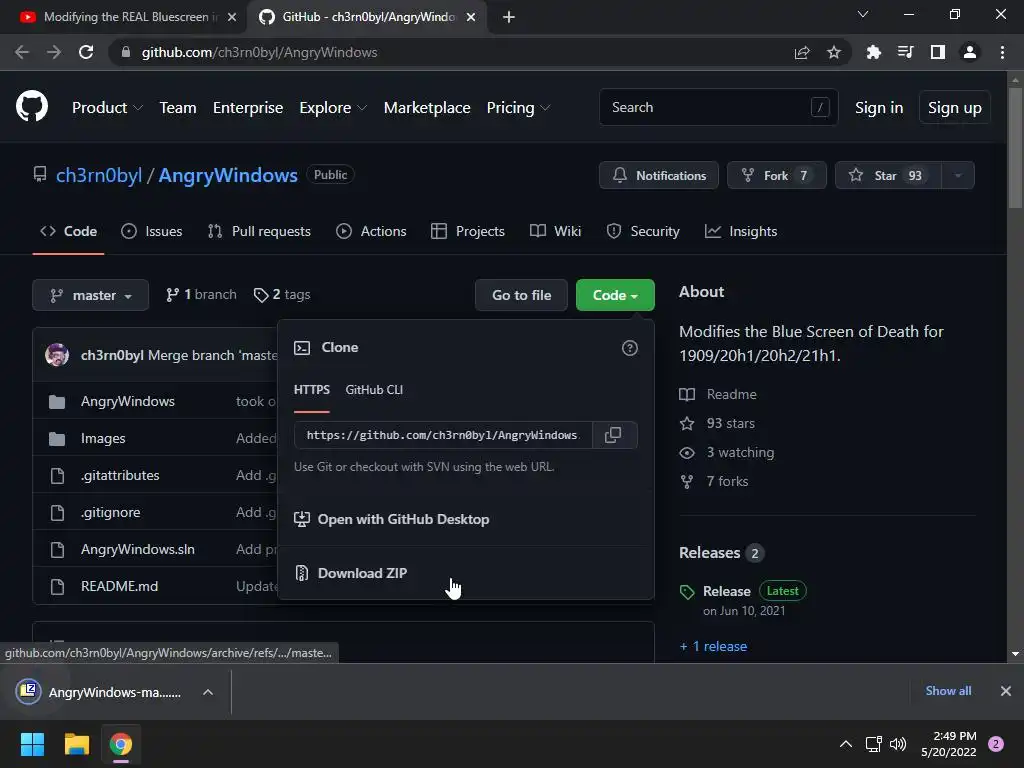Open Chrome tab search chevron

tap(863, 14)
